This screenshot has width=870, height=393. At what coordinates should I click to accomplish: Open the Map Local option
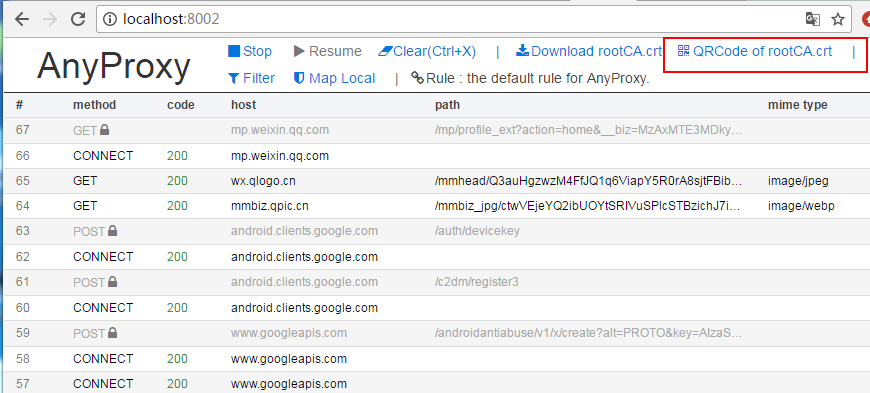pos(335,78)
